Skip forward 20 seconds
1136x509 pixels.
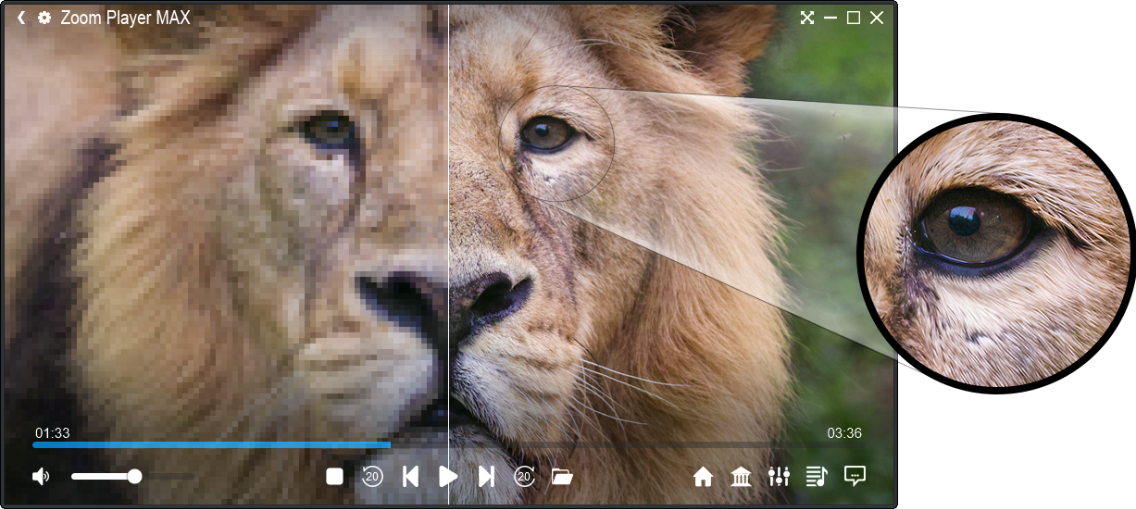coord(525,476)
